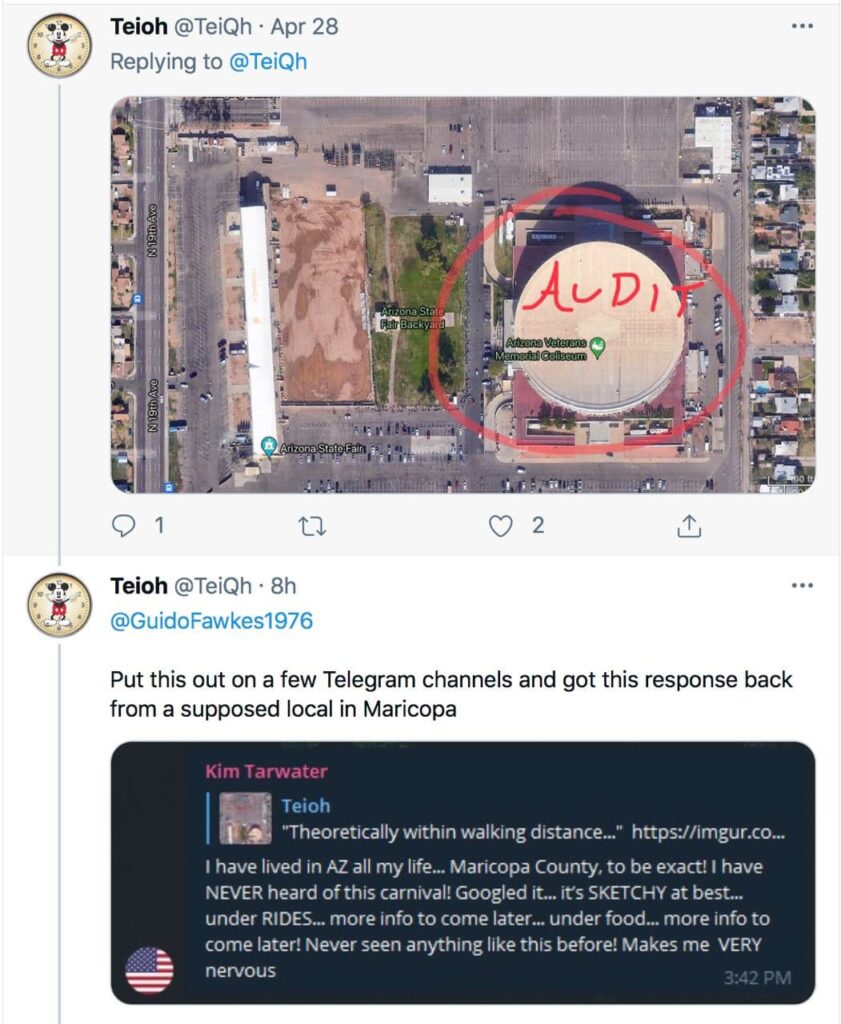Click the Arizona Veterans Memorial Coliseum map pin

pos(597,347)
